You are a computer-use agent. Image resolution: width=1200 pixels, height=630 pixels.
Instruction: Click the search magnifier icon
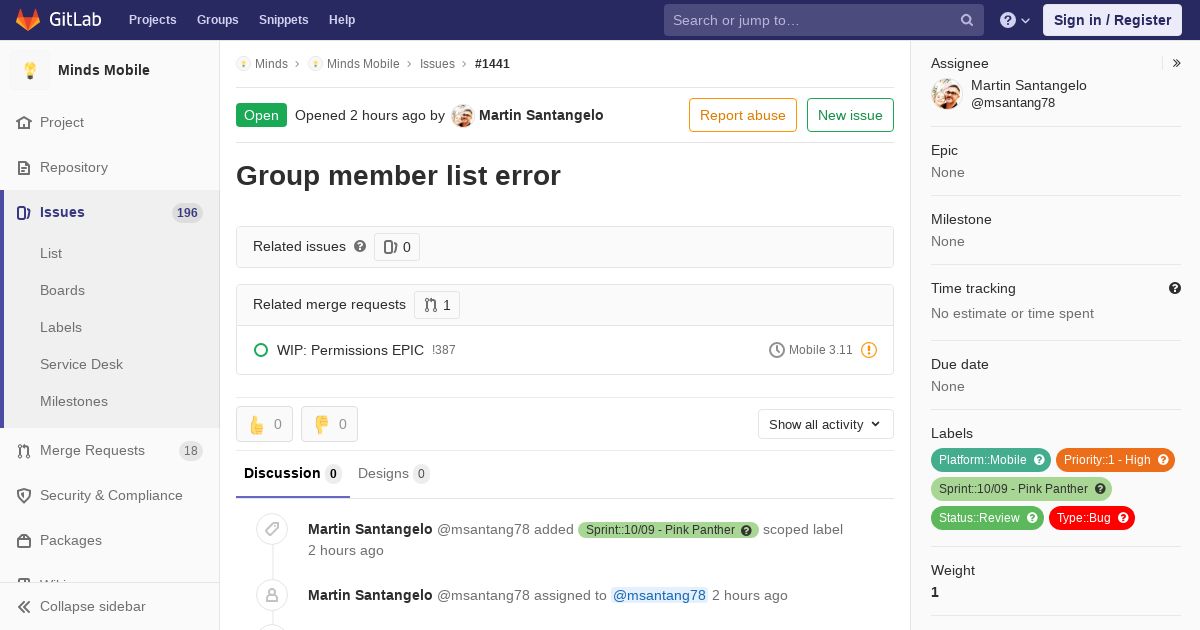point(967,20)
